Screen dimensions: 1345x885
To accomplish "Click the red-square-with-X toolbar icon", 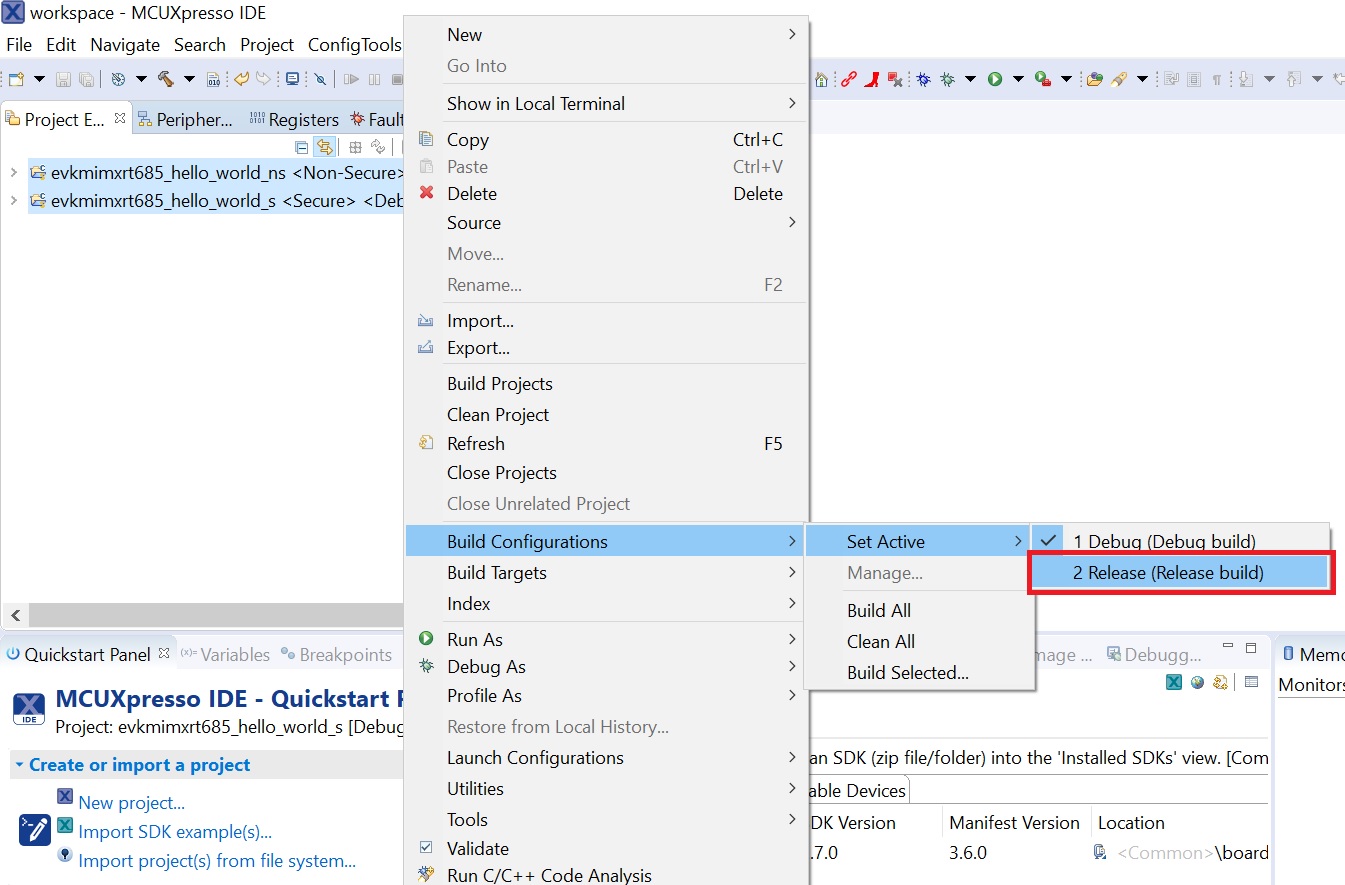I will 895,79.
